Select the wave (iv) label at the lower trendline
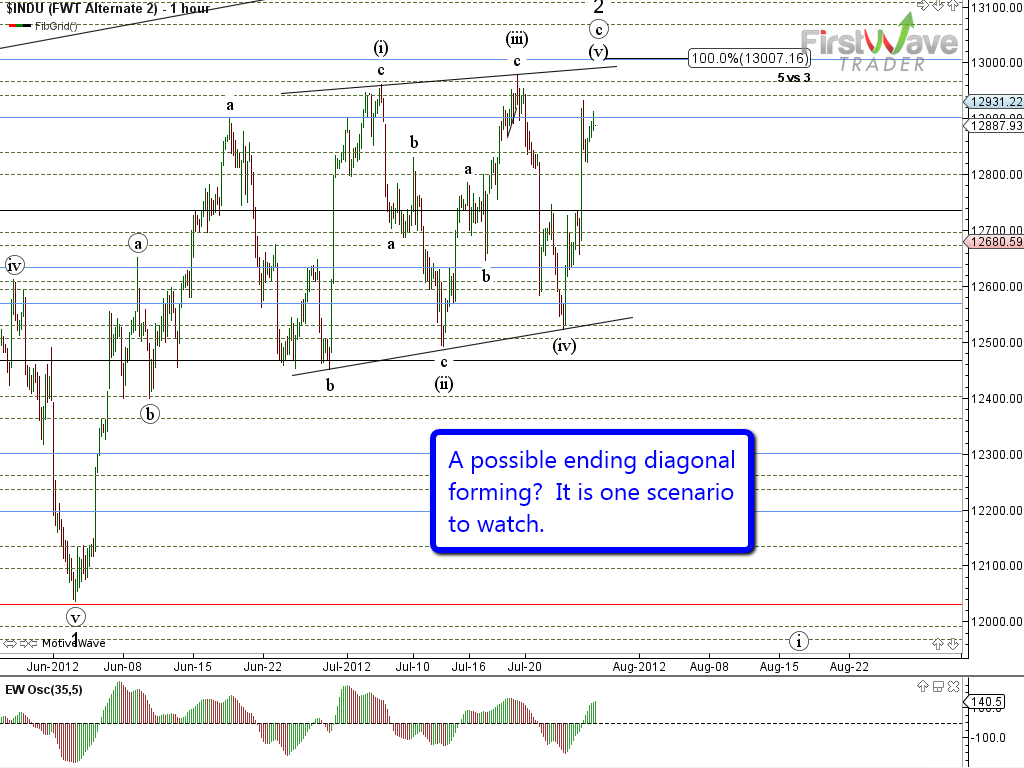Image resolution: width=1024 pixels, height=768 pixels. click(564, 346)
